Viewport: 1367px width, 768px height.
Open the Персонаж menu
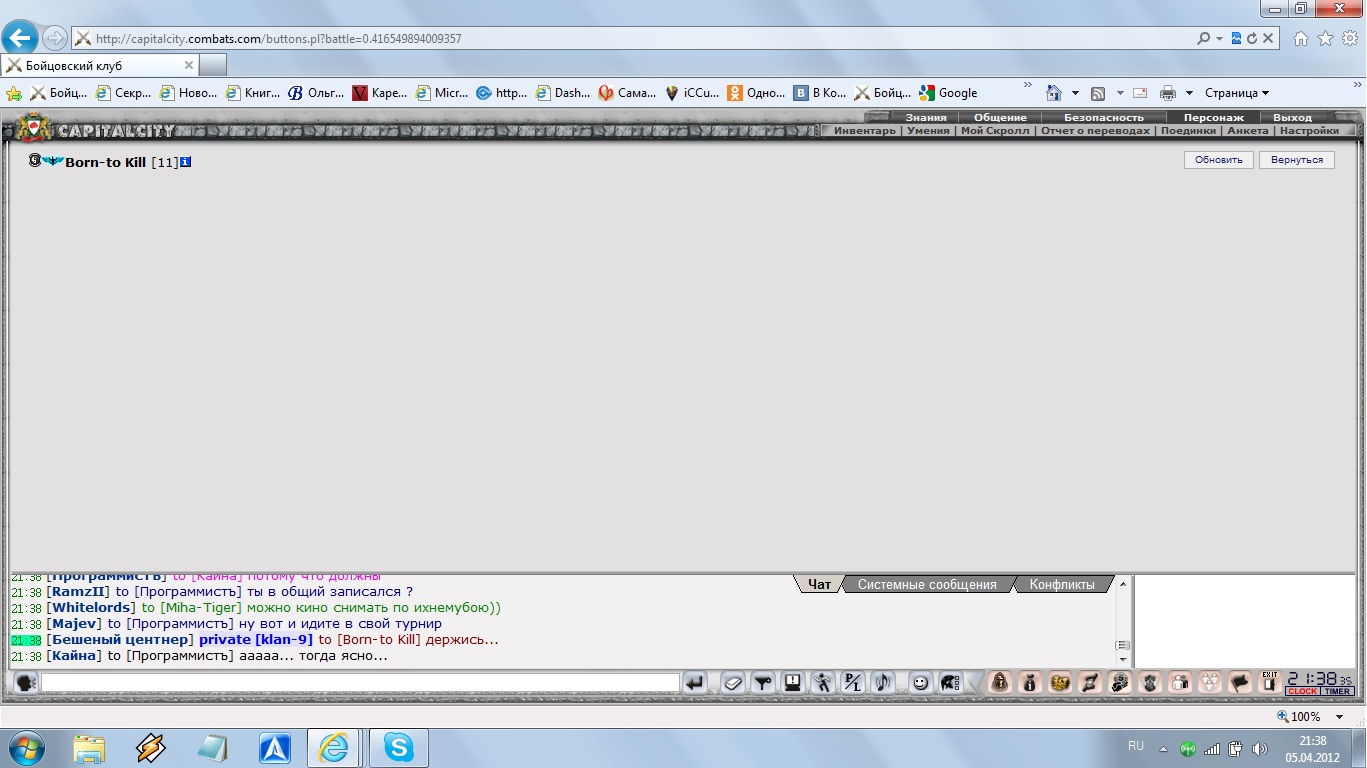(1214, 117)
